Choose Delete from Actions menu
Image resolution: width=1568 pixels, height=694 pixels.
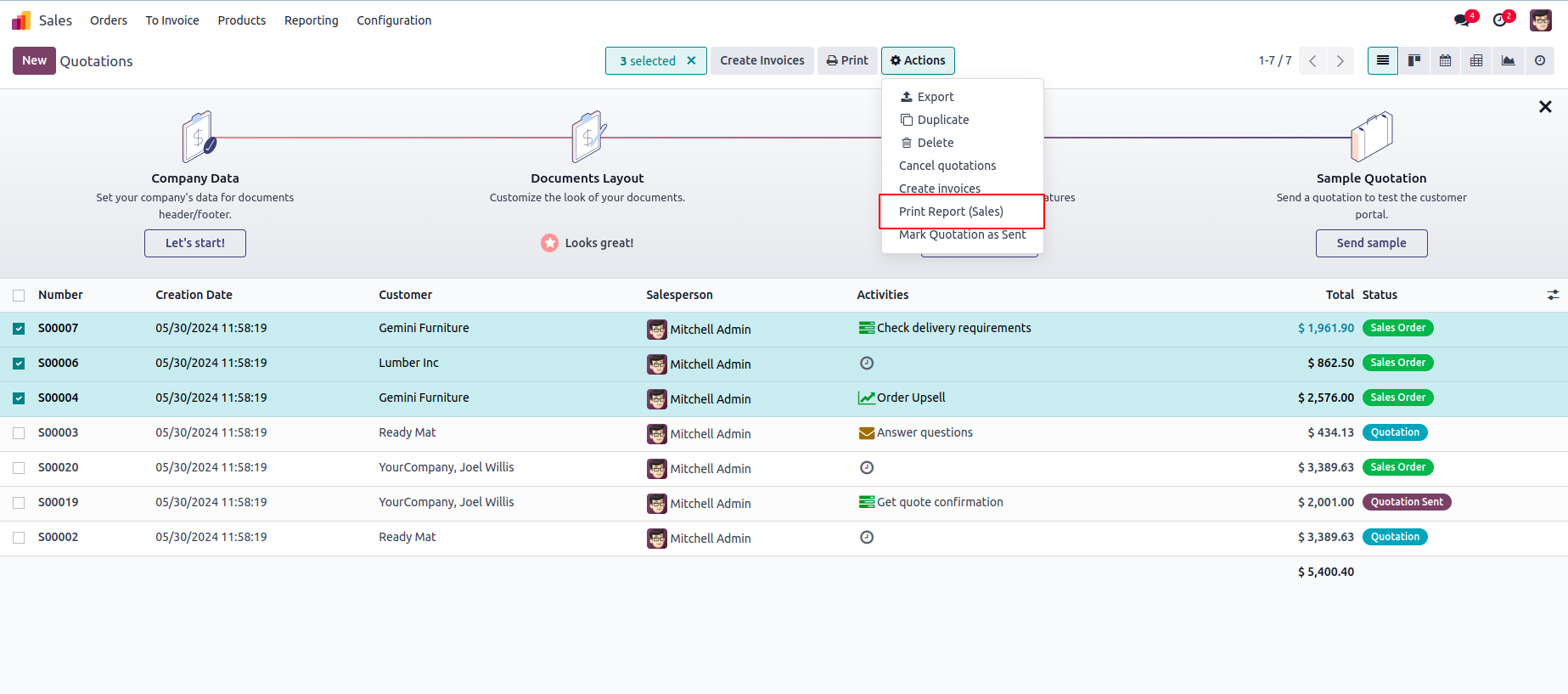tap(962, 143)
